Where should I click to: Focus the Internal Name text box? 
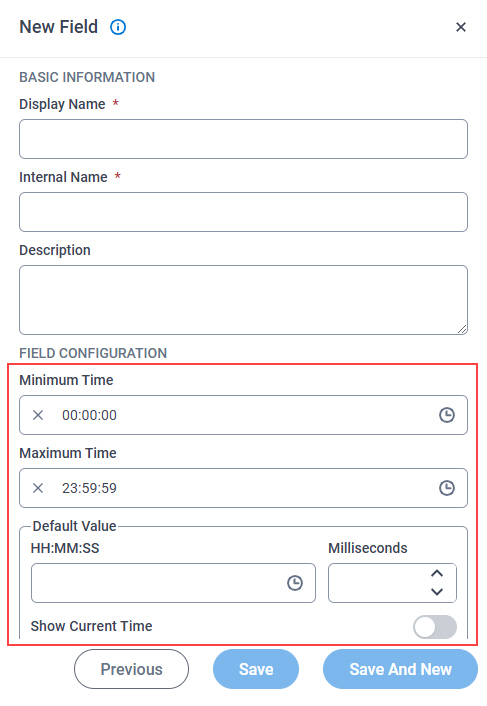click(243, 212)
